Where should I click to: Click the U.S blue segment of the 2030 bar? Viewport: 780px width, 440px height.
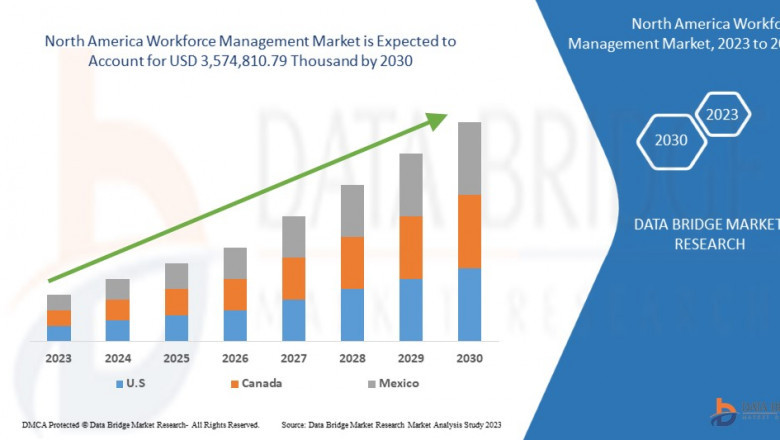(x=470, y=305)
